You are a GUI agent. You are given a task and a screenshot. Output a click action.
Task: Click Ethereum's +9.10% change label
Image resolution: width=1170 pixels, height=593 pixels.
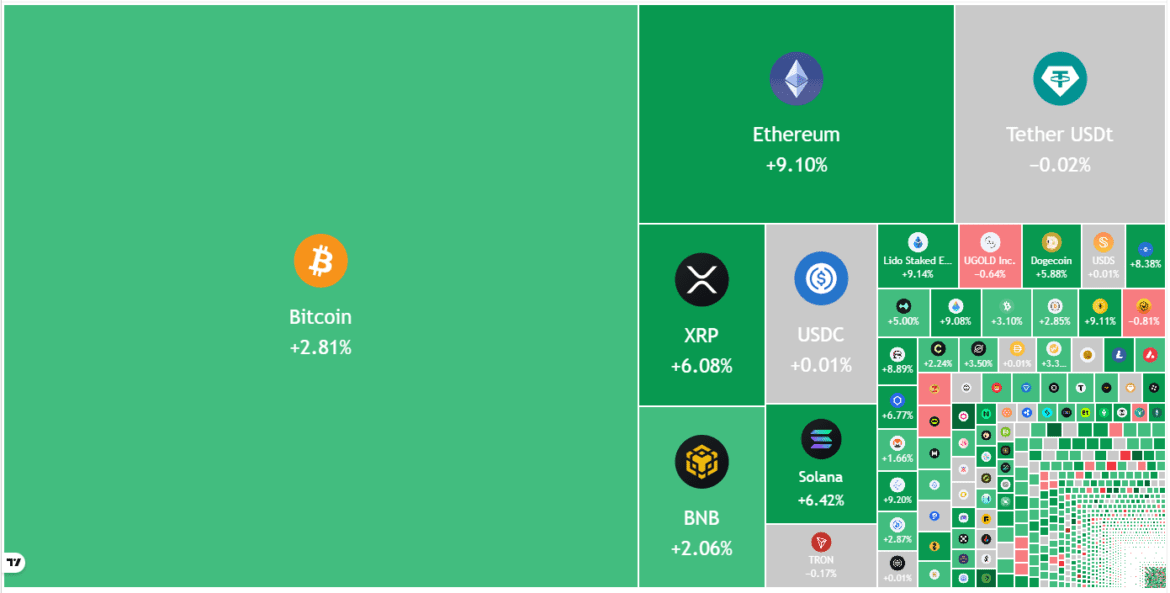point(796,165)
